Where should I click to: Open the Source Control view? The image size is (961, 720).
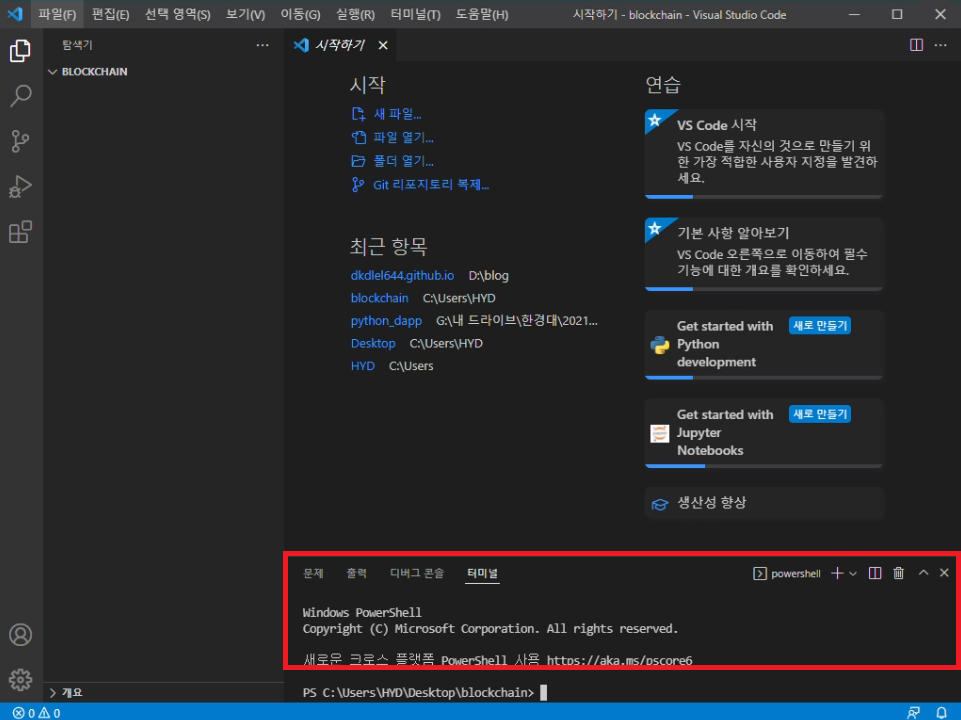click(20, 142)
